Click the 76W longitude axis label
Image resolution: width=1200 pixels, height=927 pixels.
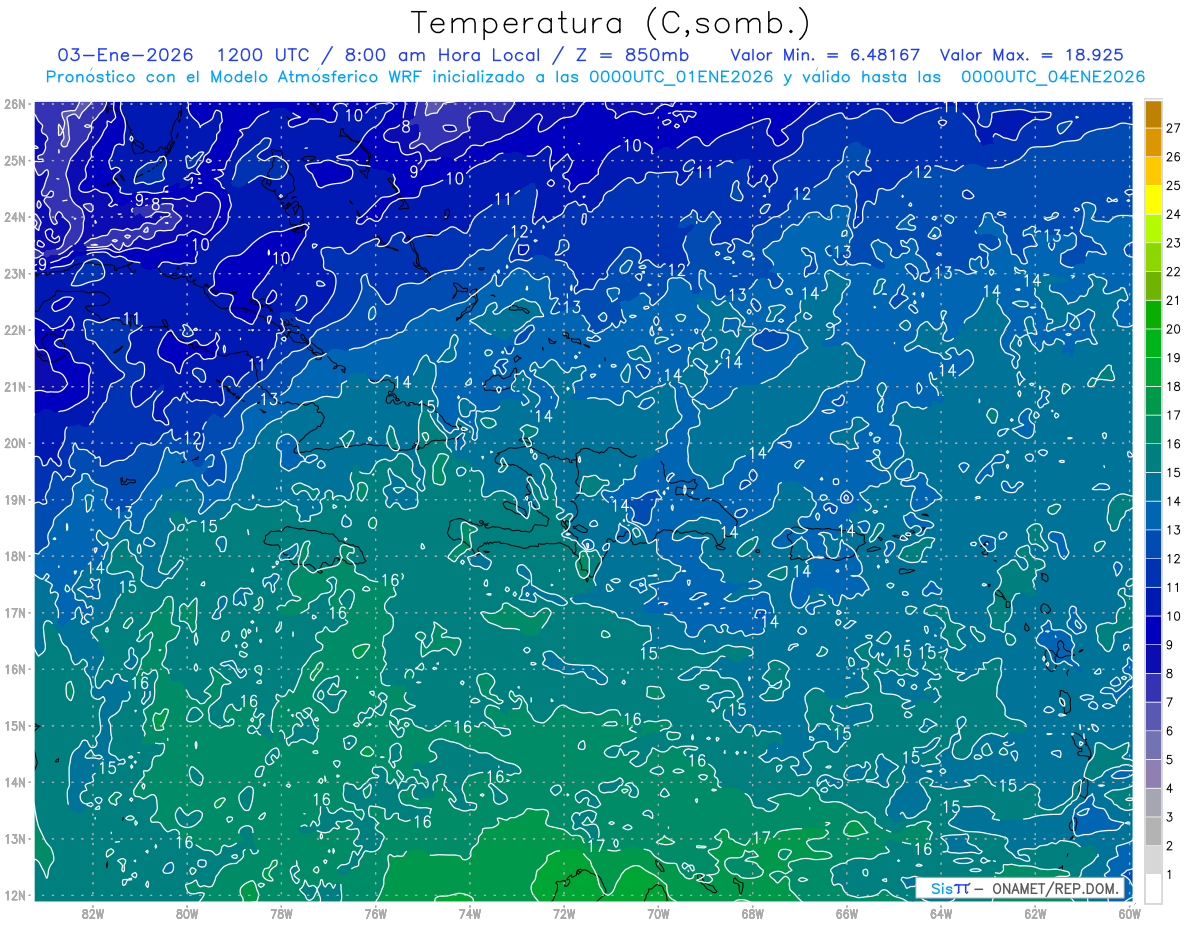(x=375, y=912)
